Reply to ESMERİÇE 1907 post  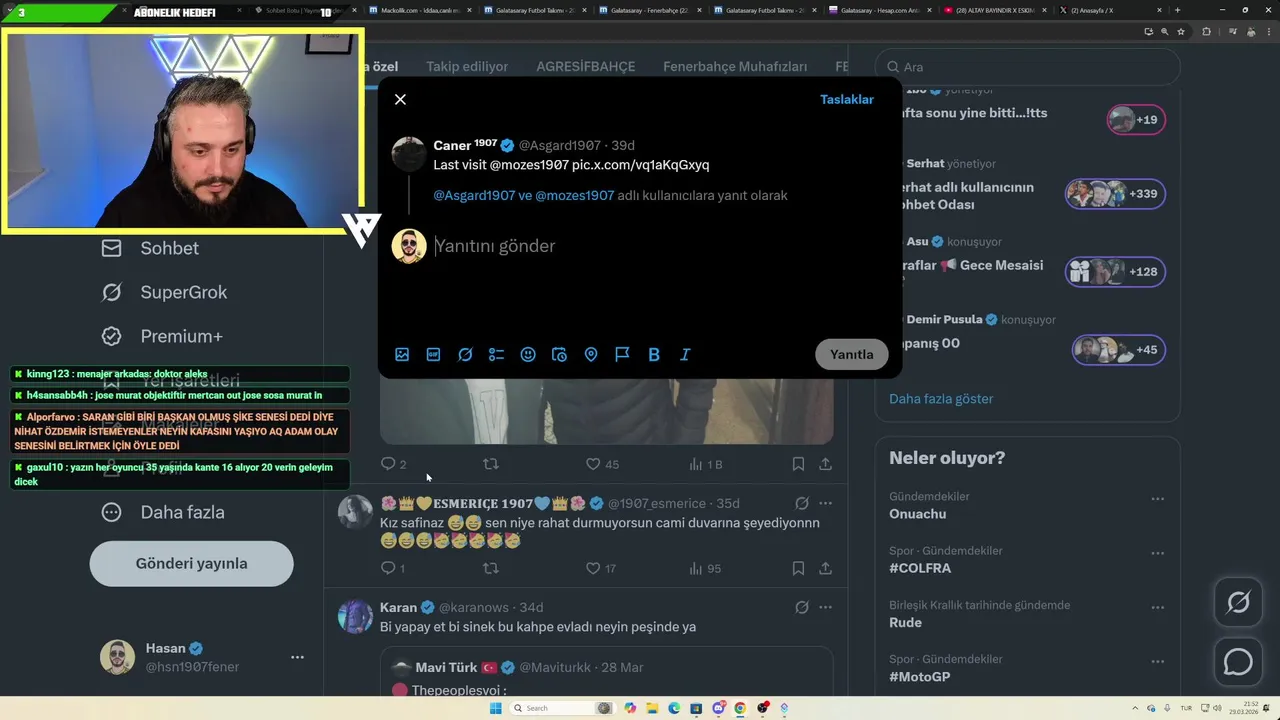pos(393,568)
